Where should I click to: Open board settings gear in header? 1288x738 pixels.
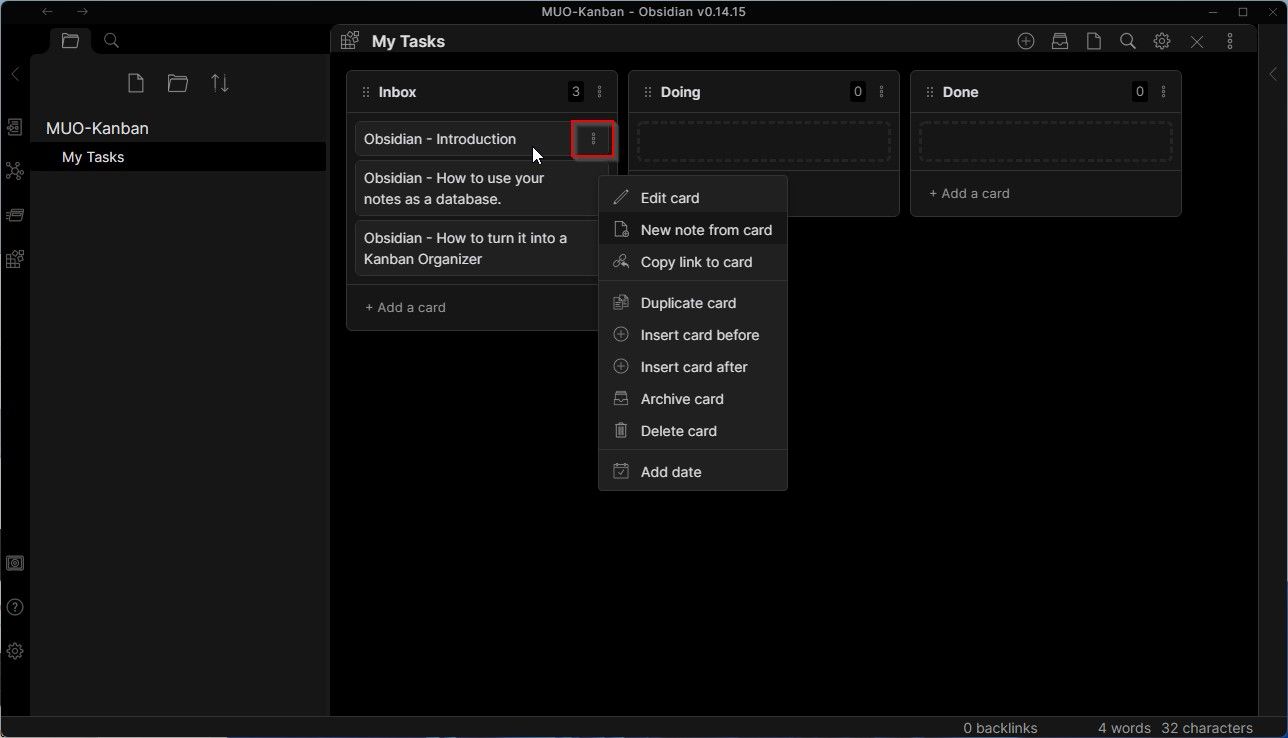[x=1162, y=41]
